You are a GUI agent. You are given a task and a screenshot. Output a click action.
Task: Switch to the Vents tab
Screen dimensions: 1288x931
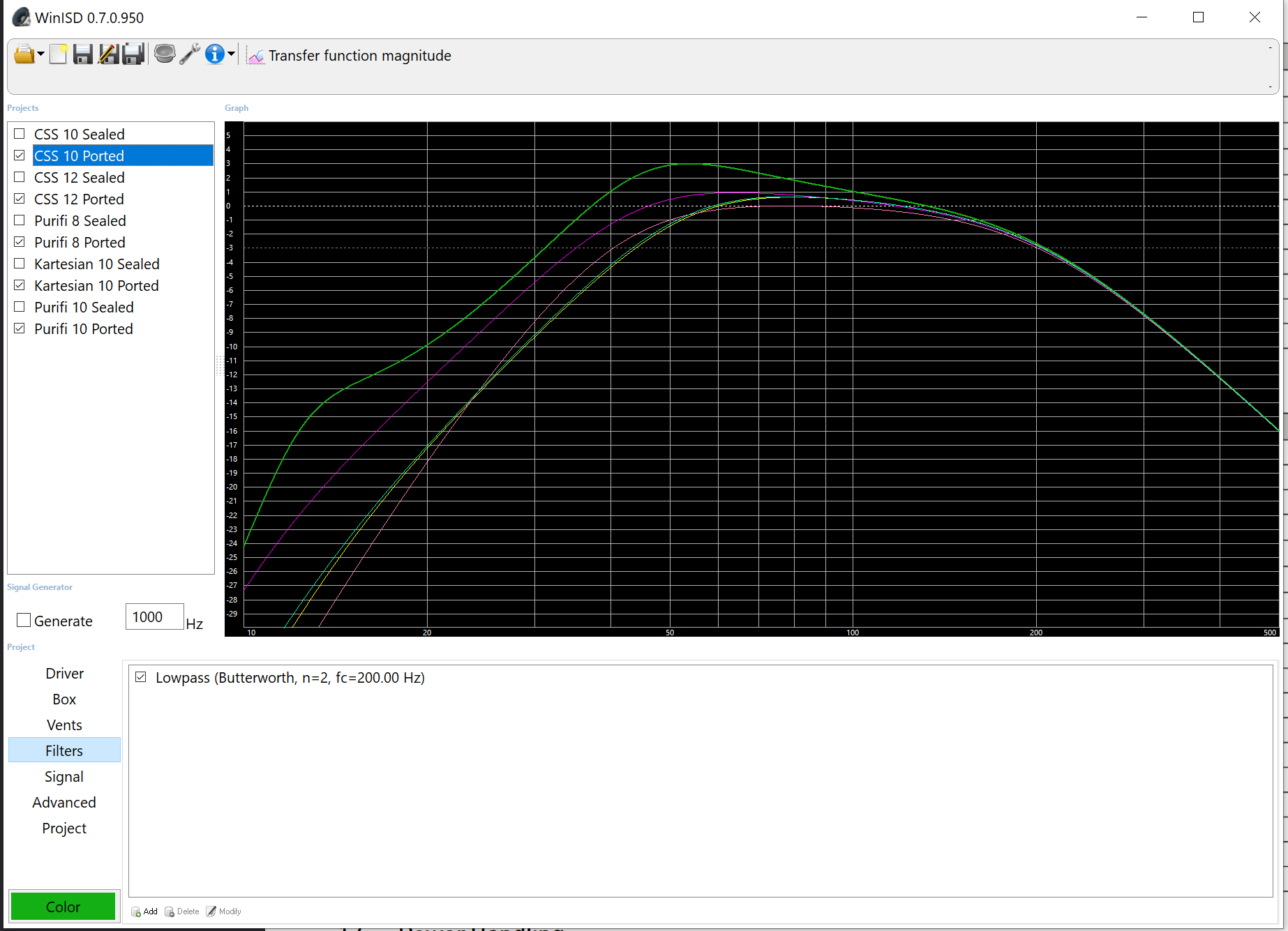pos(64,725)
